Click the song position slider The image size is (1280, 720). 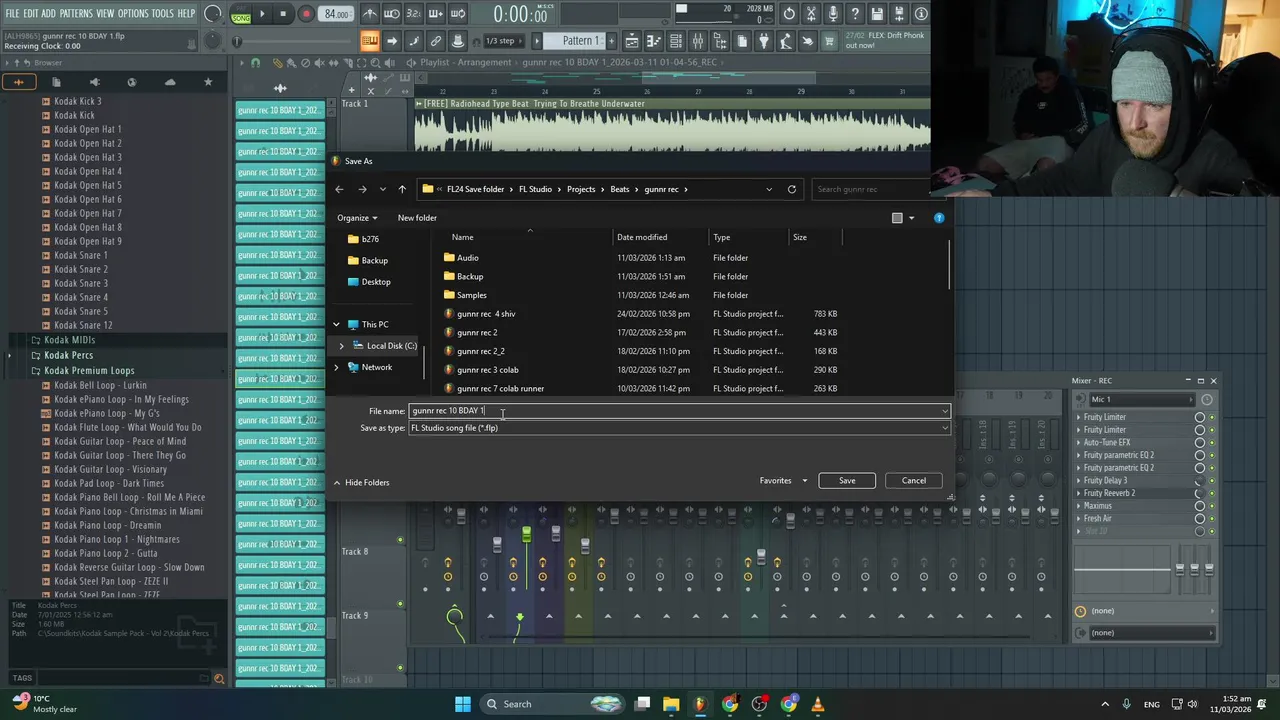pos(295,41)
